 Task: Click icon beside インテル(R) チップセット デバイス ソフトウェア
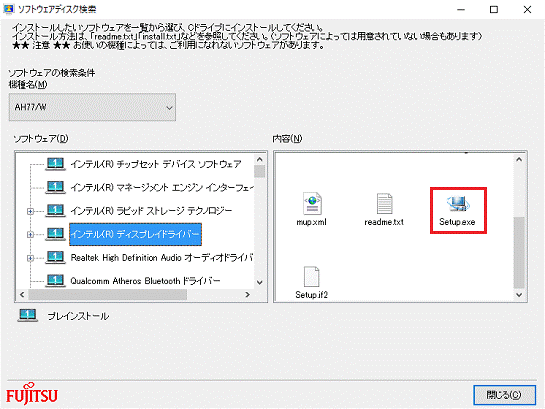(55, 164)
